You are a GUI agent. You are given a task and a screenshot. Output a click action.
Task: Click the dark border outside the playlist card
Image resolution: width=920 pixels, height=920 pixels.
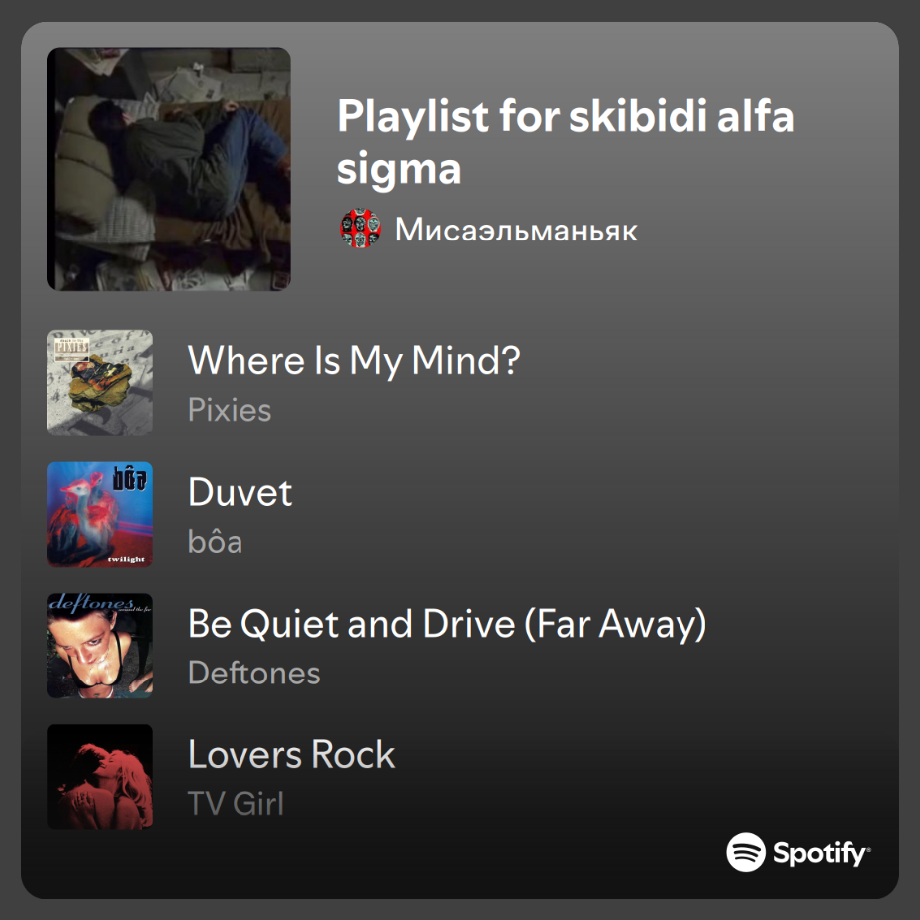pos(9,460)
